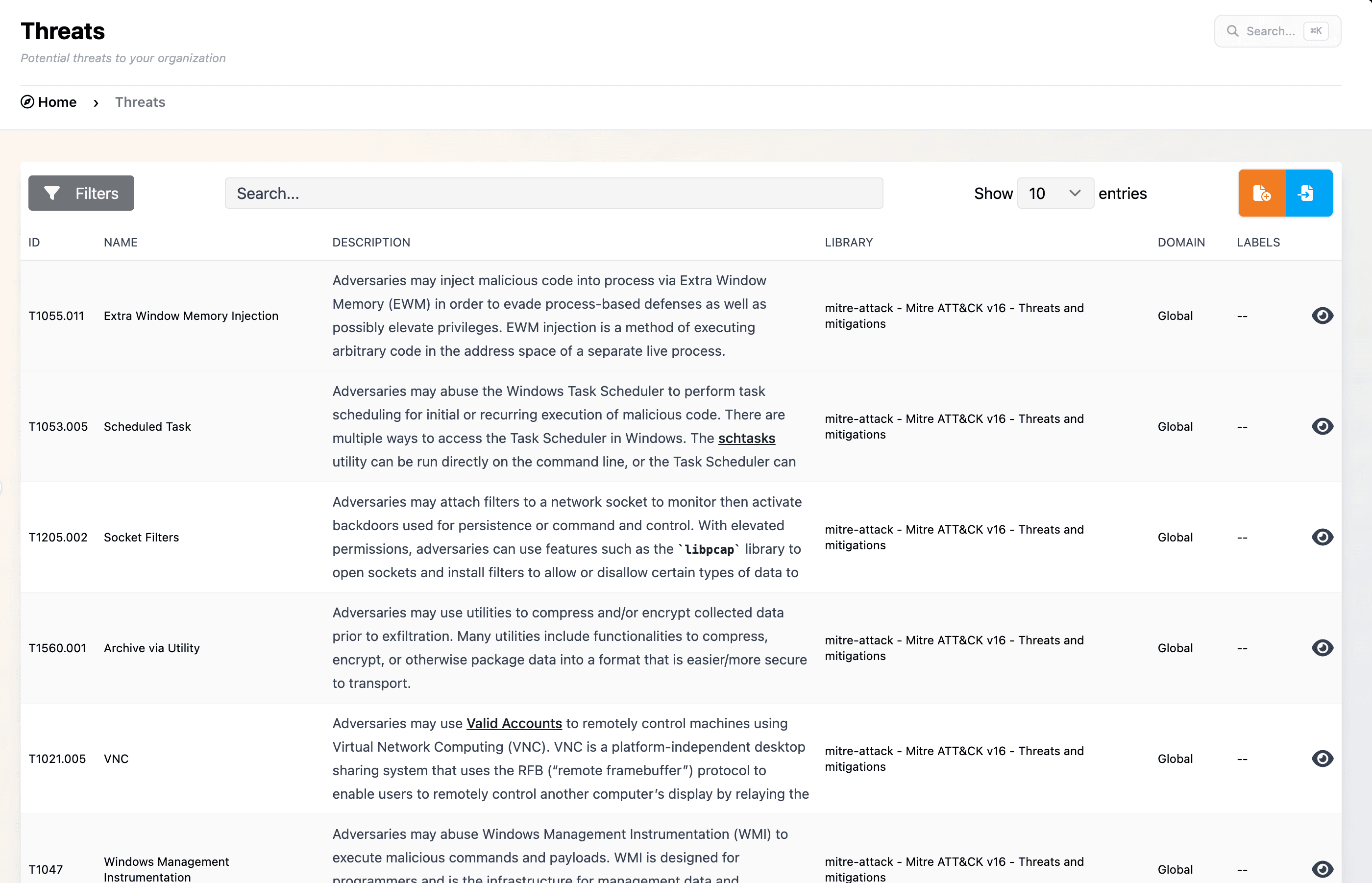This screenshot has height=883, width=1372.
Task: Click the compass icon beside Home
Action: point(27,102)
